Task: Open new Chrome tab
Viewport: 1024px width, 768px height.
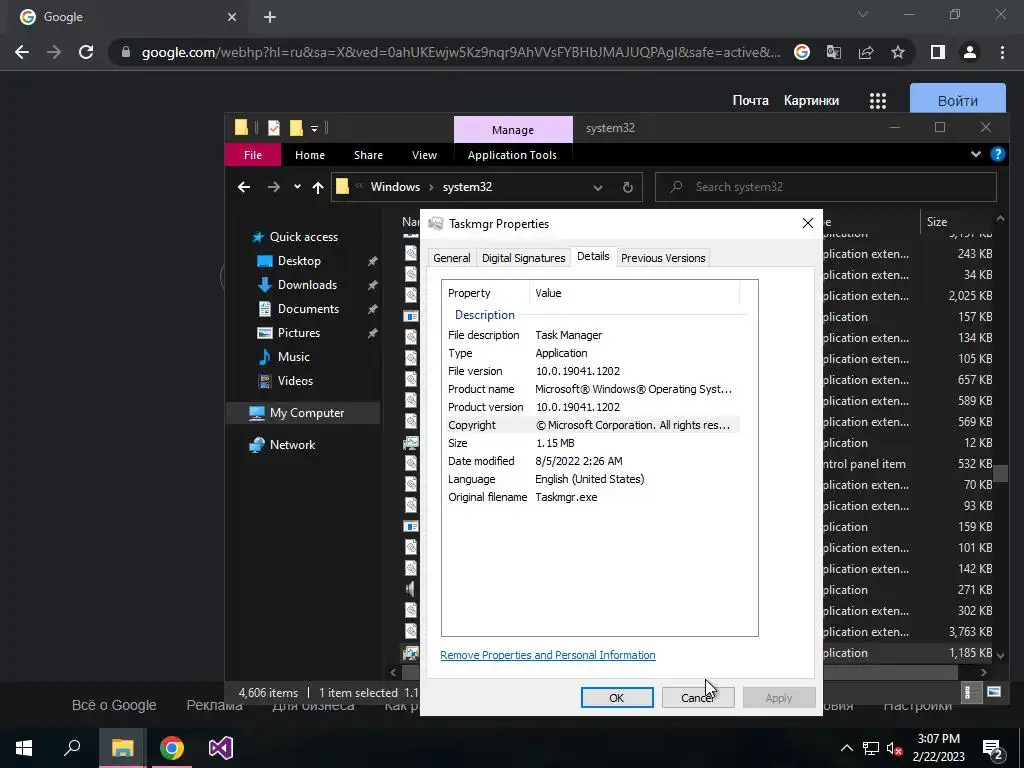Action: click(270, 17)
